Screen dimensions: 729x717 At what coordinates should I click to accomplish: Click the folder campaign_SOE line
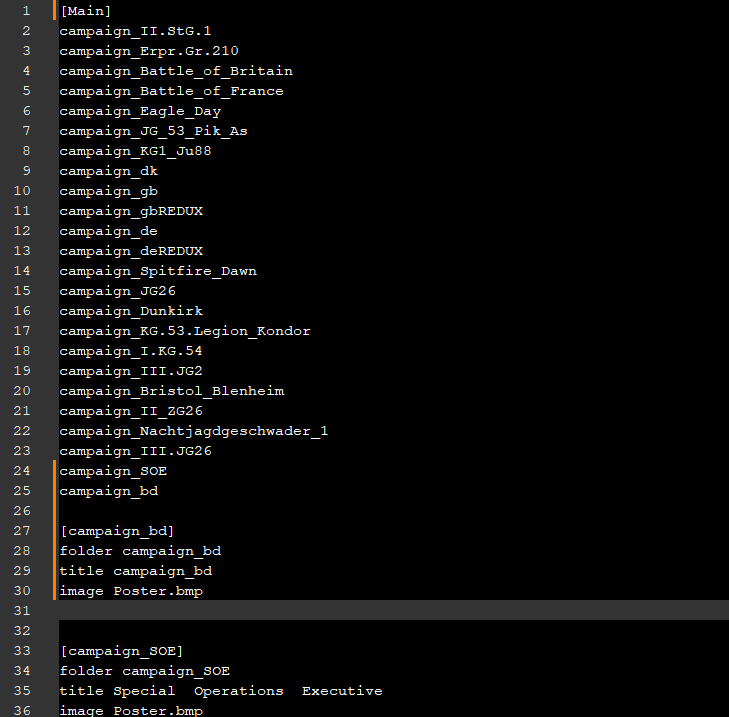click(145, 671)
